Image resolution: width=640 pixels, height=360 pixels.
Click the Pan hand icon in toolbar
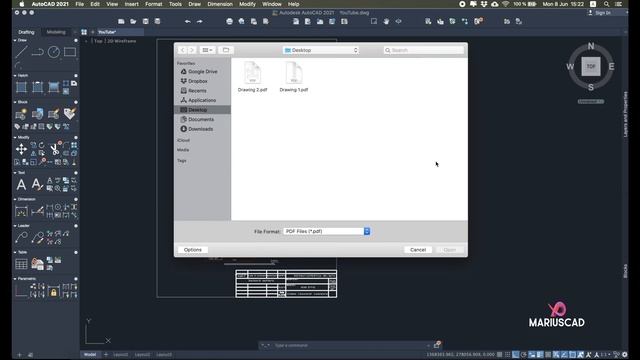[x=386, y=21]
